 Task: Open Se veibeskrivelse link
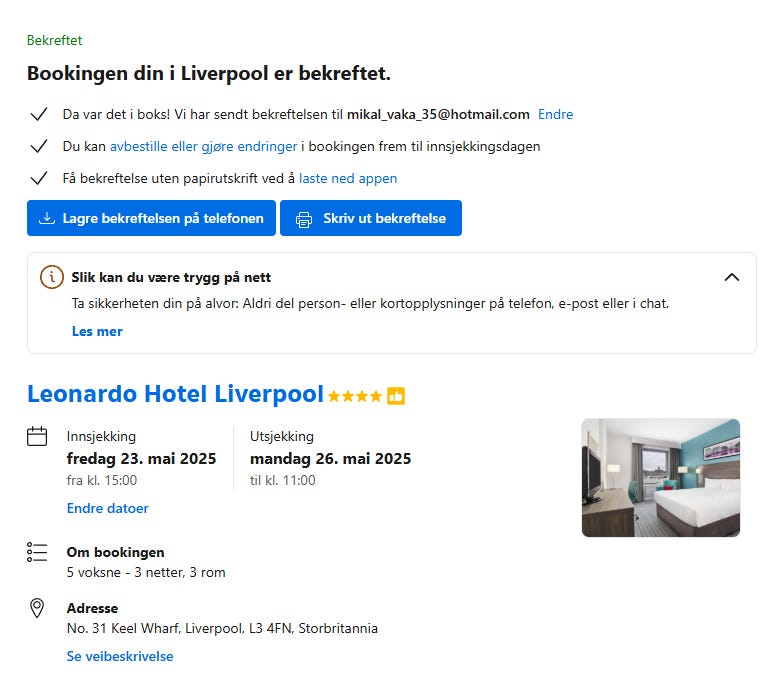[120, 656]
